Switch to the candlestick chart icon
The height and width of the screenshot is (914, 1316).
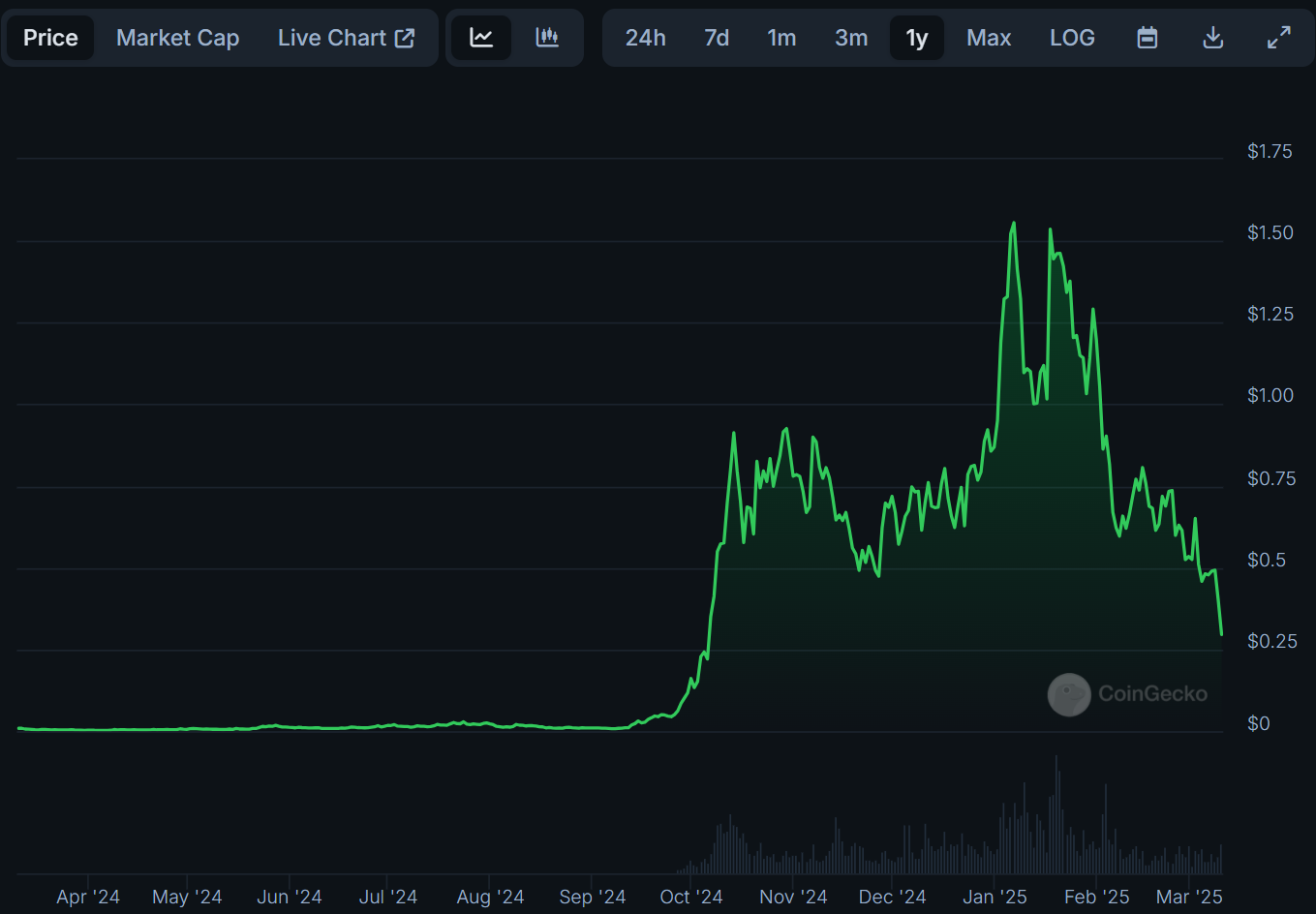(547, 38)
